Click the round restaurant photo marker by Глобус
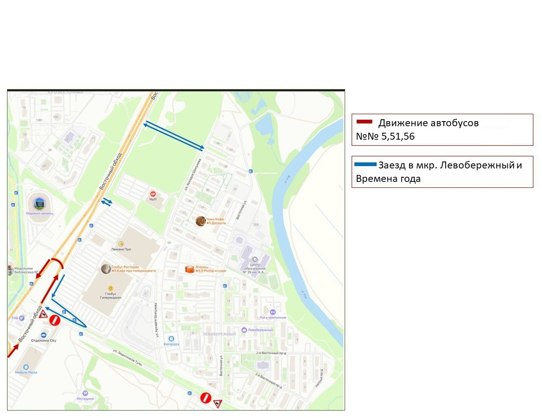This screenshot has width=542, height=418. click(106, 269)
